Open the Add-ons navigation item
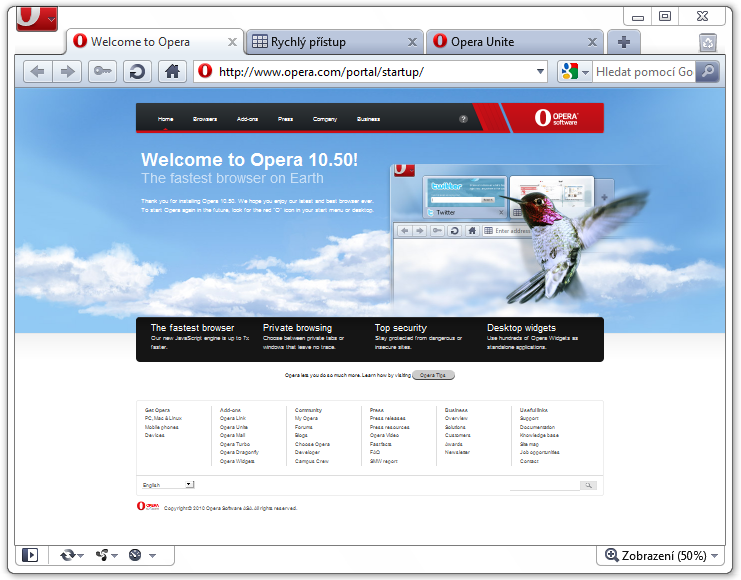 point(247,119)
